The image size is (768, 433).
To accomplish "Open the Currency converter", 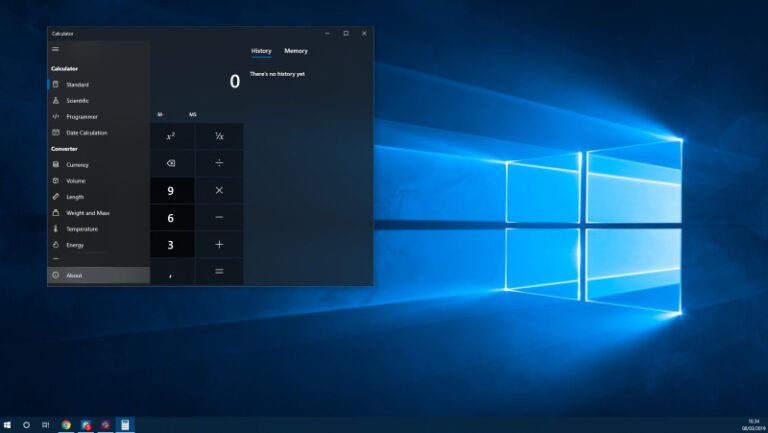I will tap(77, 165).
